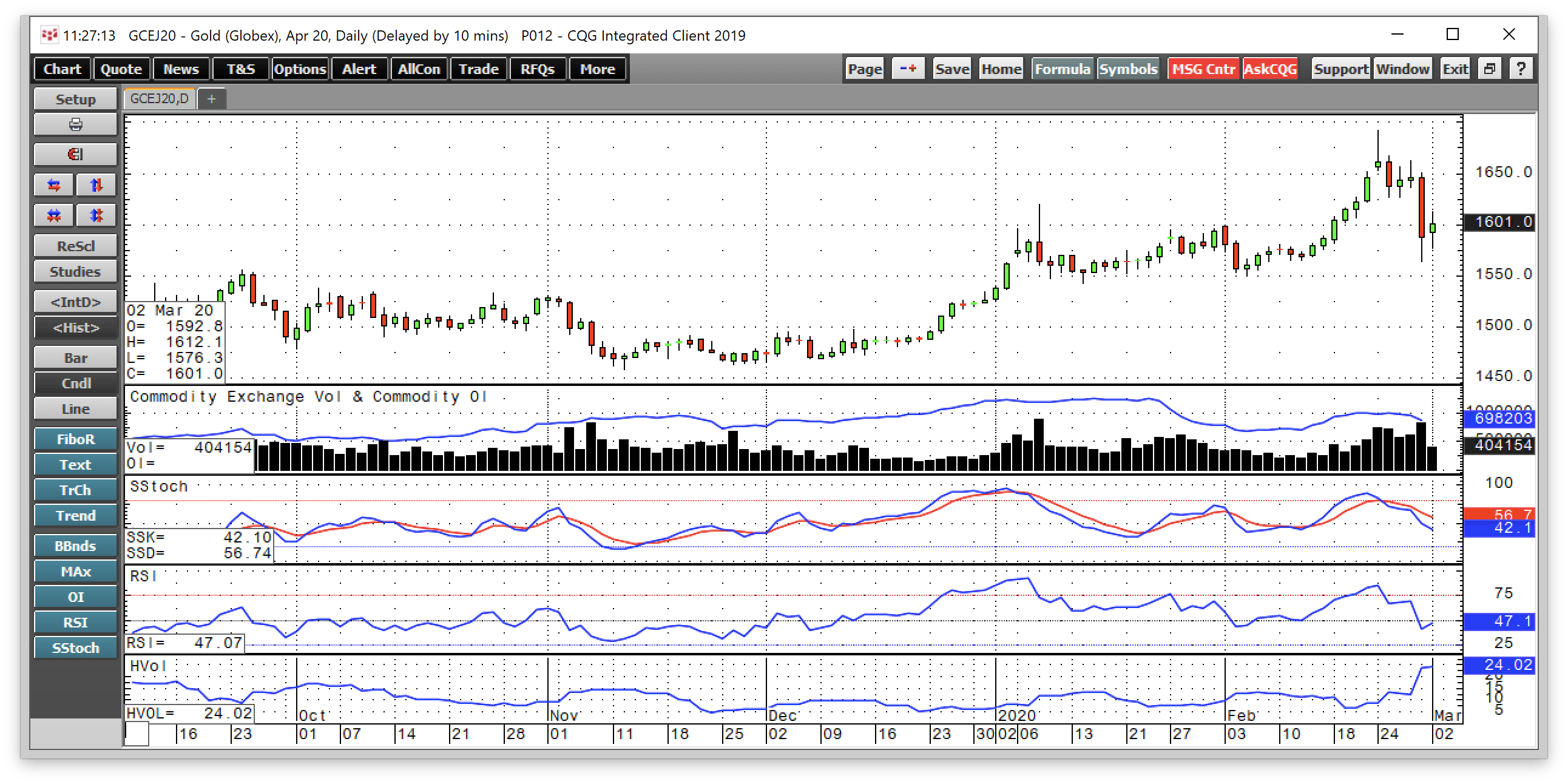This screenshot has width=1568, height=784.
Task: Click the HVOL= 24.02 readout
Action: click(x=189, y=713)
